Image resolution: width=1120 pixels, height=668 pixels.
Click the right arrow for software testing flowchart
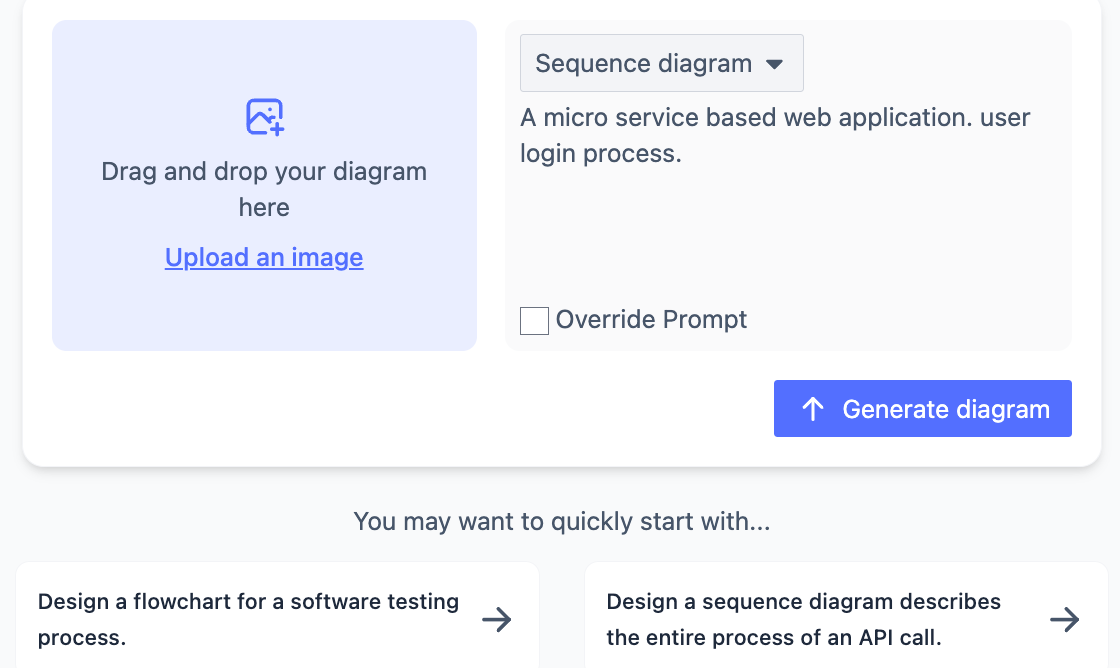[x=497, y=620]
